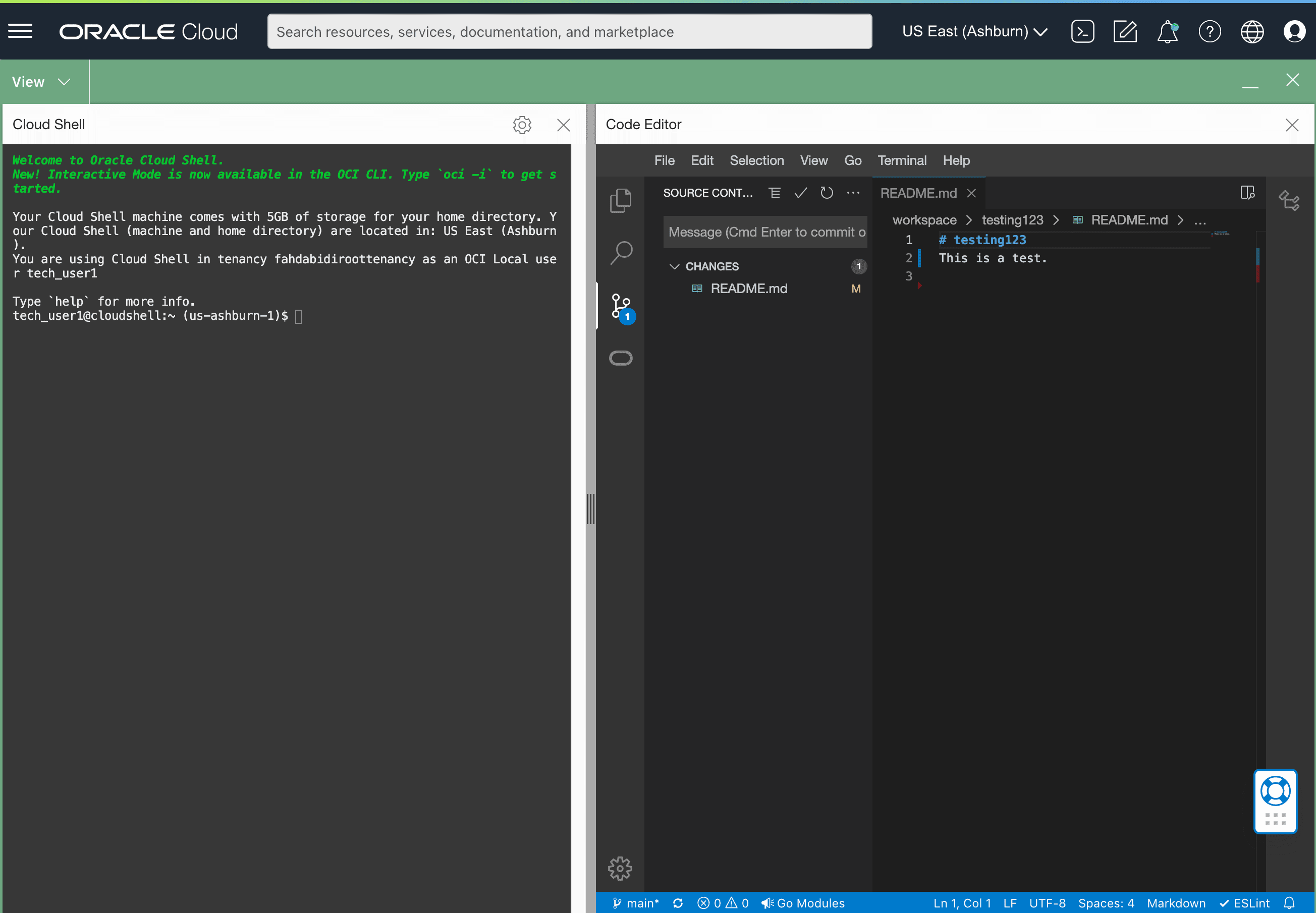Viewport: 1316px width, 913px height.
Task: Open the notifications bell in Oracle header
Action: (1167, 31)
